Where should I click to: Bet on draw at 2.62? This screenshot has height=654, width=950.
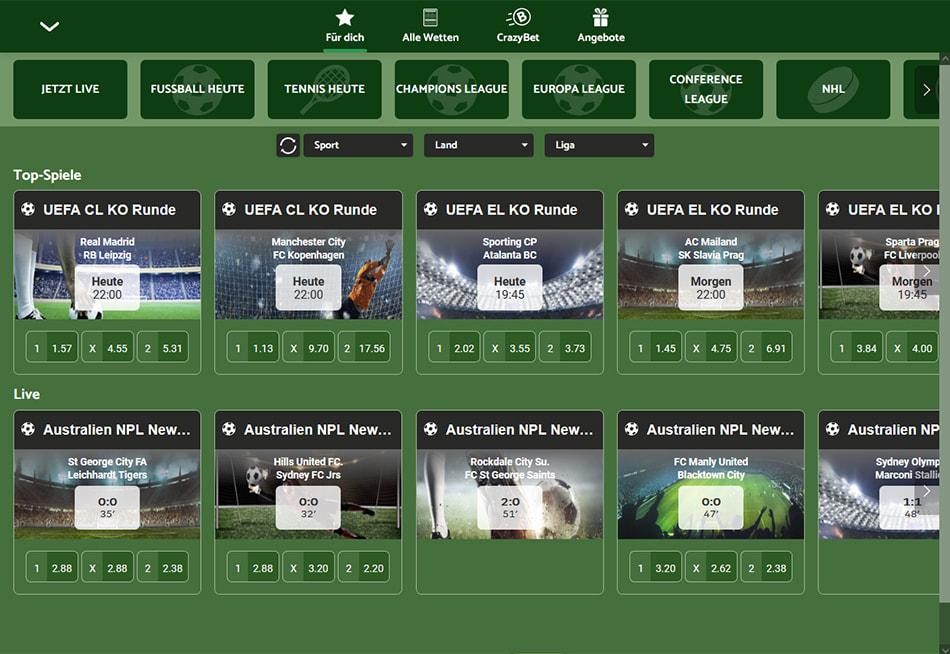point(711,569)
